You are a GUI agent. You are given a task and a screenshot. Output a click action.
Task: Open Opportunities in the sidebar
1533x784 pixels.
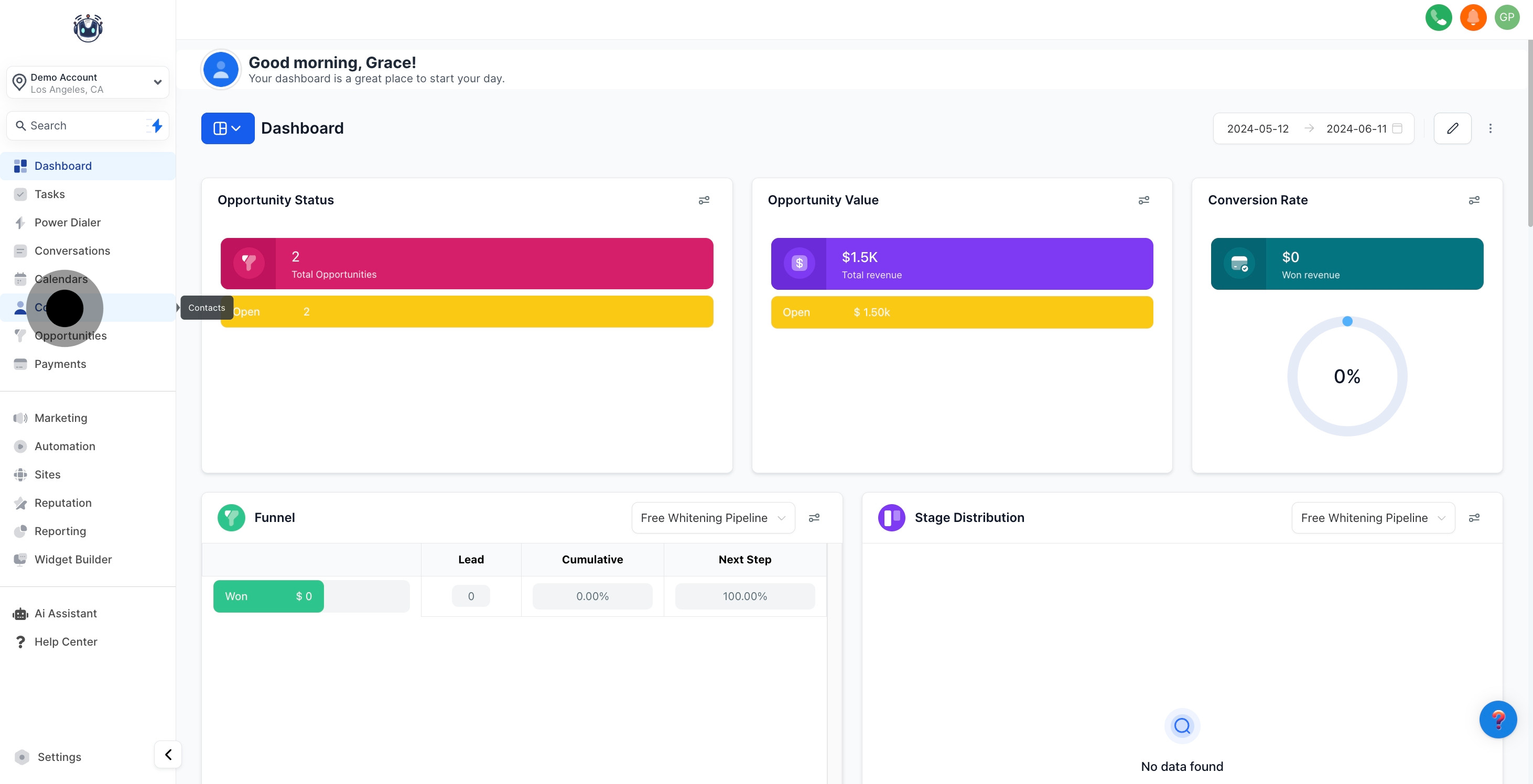click(x=70, y=335)
